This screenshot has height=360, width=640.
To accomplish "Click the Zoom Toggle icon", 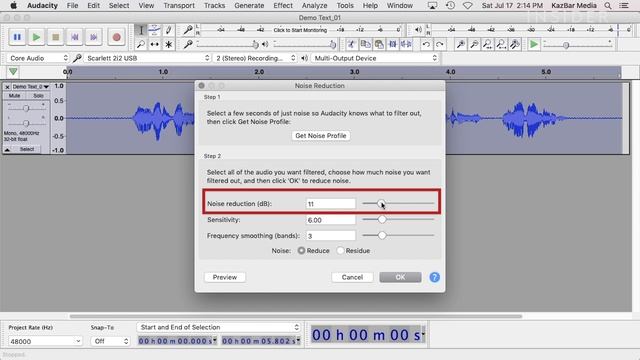I will [515, 44].
